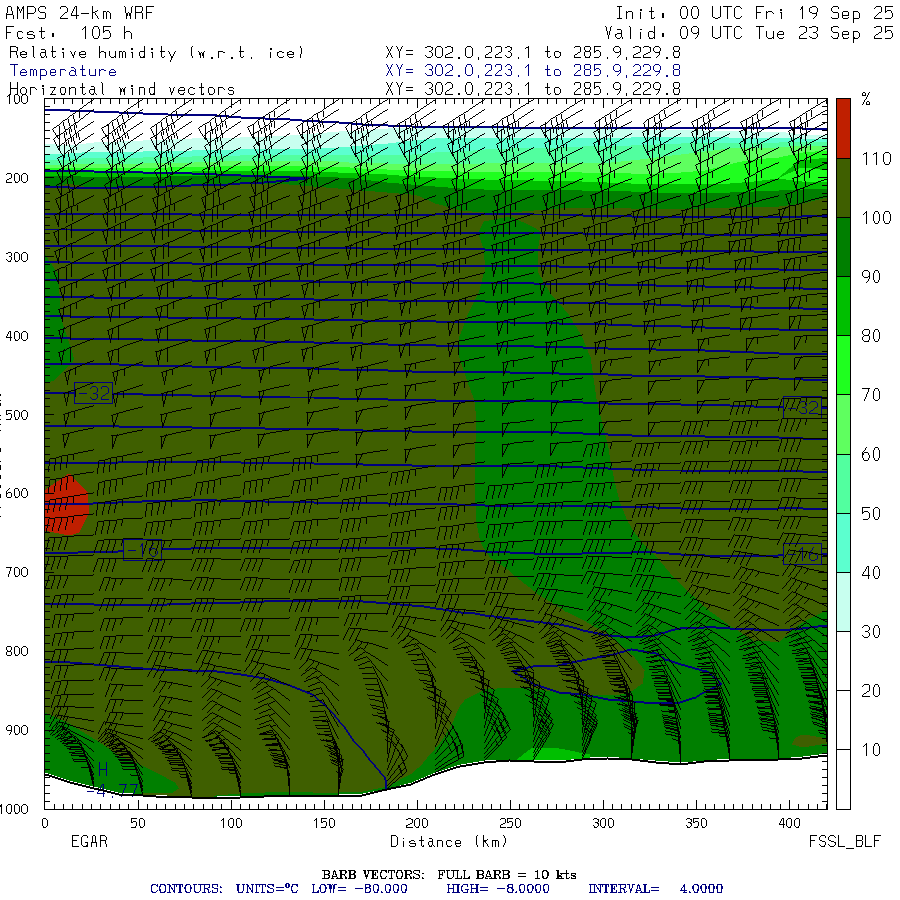Pick the dark green colorbar segment between 90 and 100

coord(843,247)
